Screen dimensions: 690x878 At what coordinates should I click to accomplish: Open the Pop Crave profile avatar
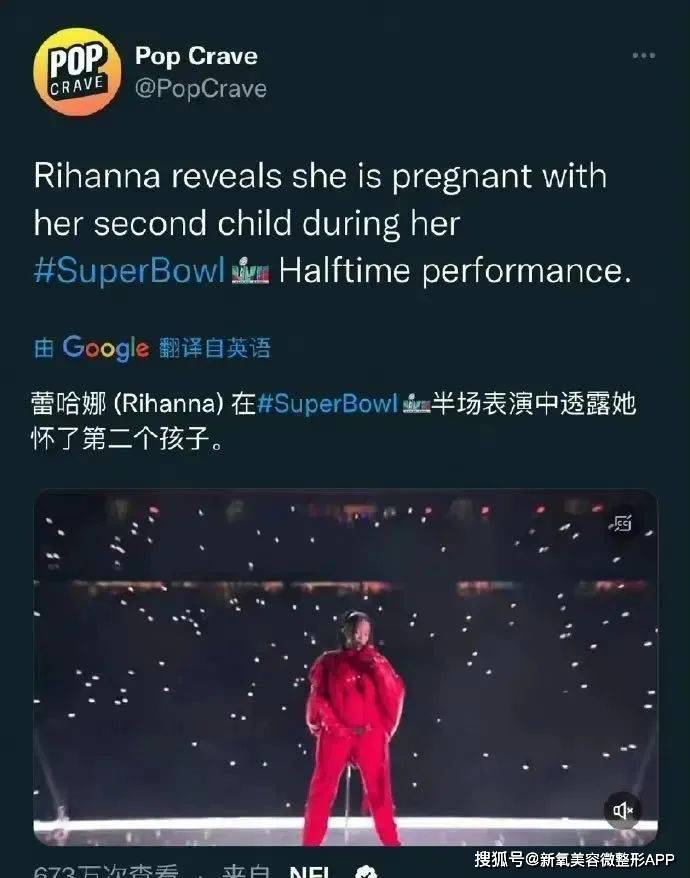click(x=77, y=72)
